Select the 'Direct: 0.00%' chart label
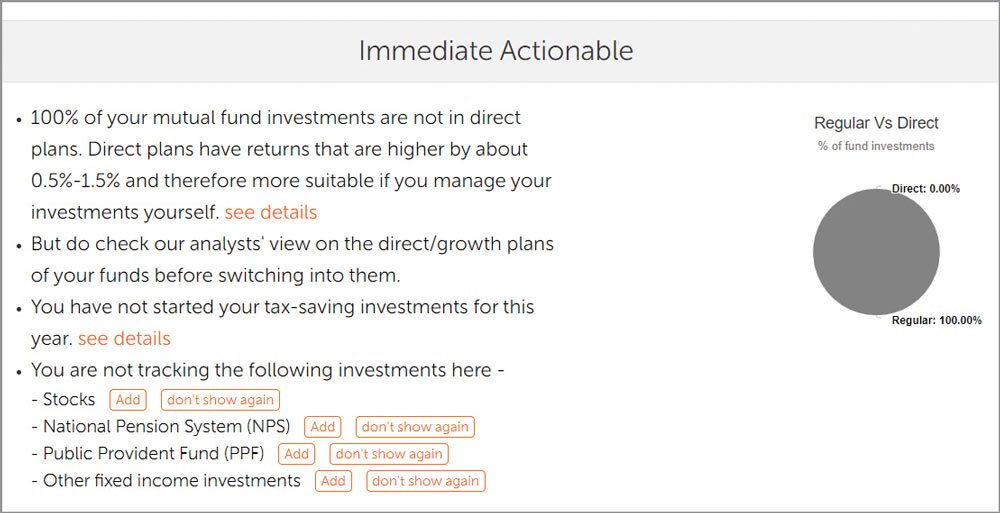 (925, 189)
